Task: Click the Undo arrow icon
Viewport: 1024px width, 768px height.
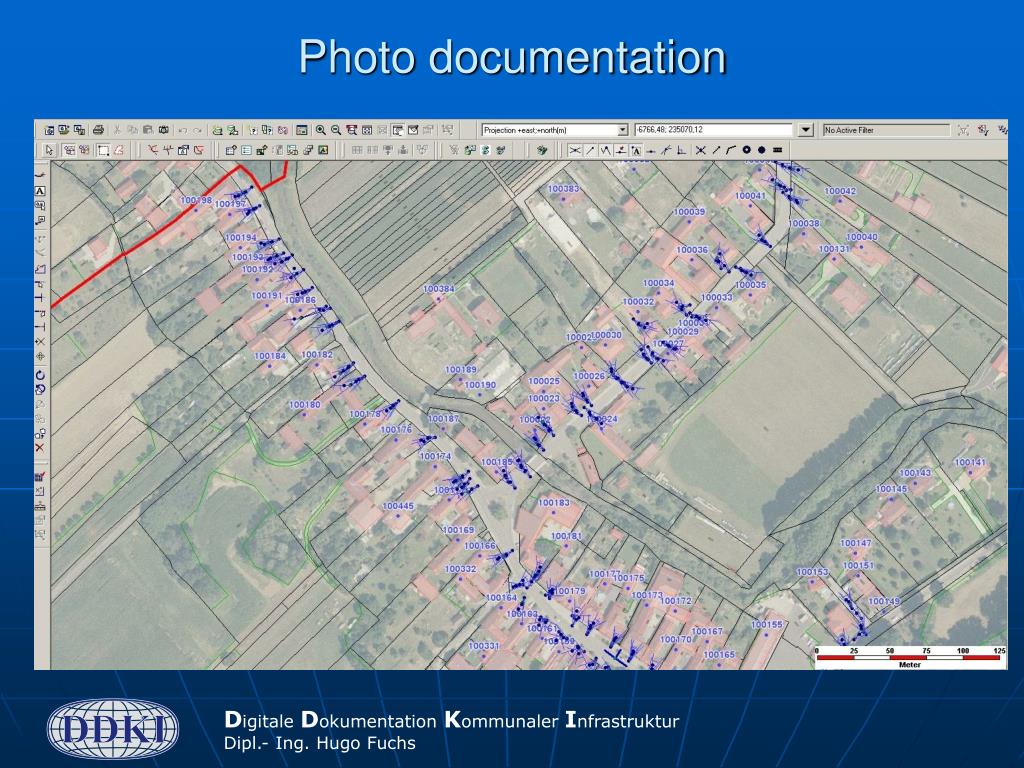Action: 184,130
